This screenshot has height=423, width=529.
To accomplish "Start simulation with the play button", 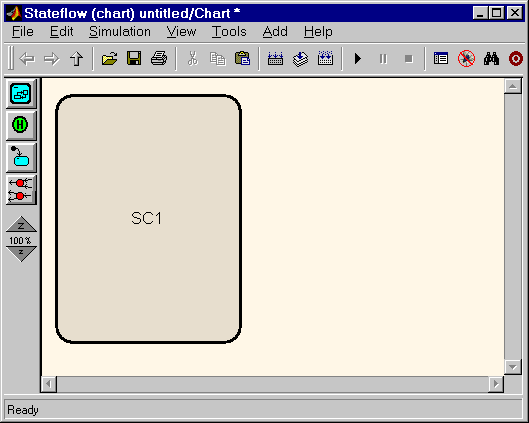I will [358, 59].
